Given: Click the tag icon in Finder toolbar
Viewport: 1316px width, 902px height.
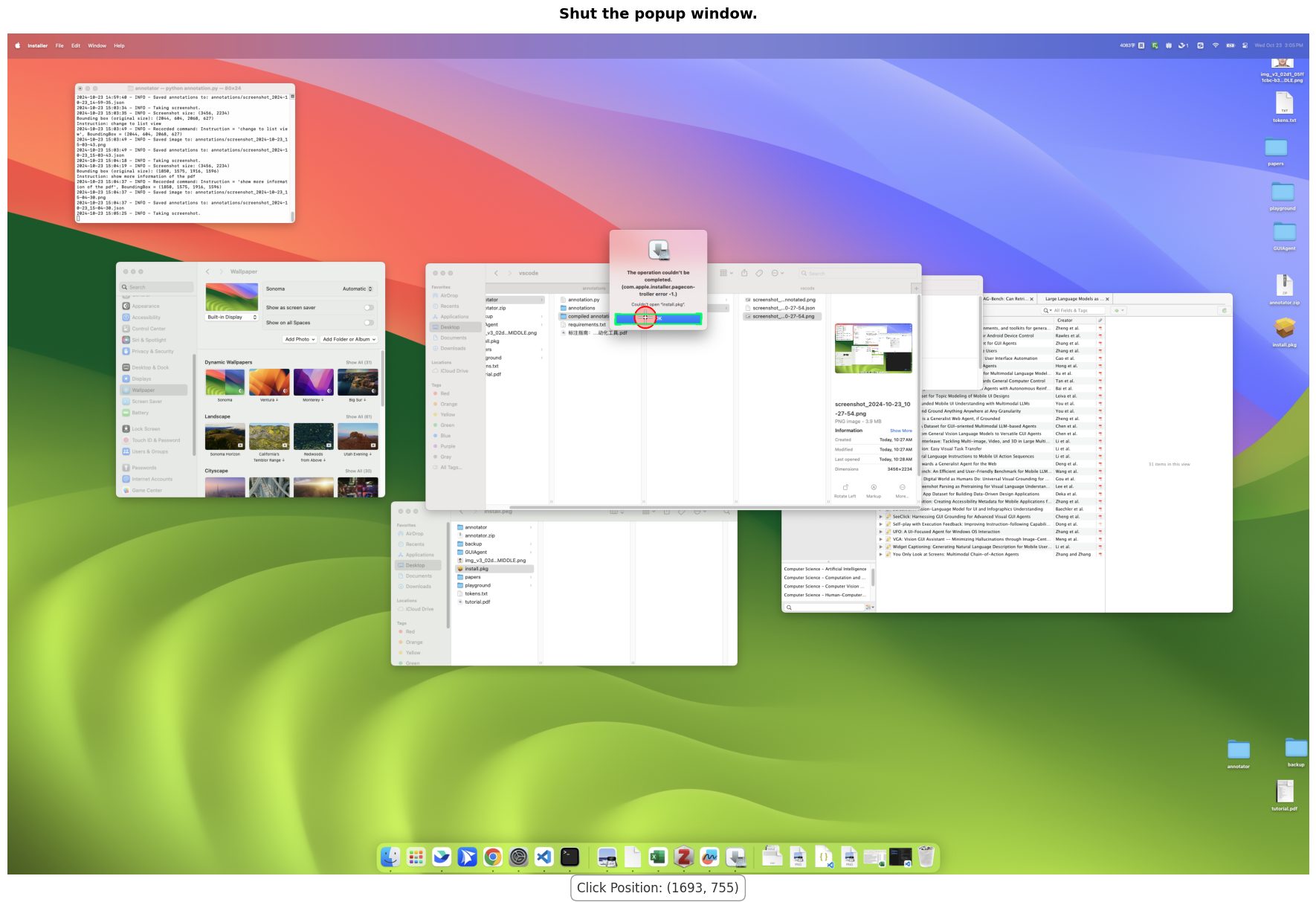Looking at the screenshot, I should pyautogui.click(x=759, y=273).
